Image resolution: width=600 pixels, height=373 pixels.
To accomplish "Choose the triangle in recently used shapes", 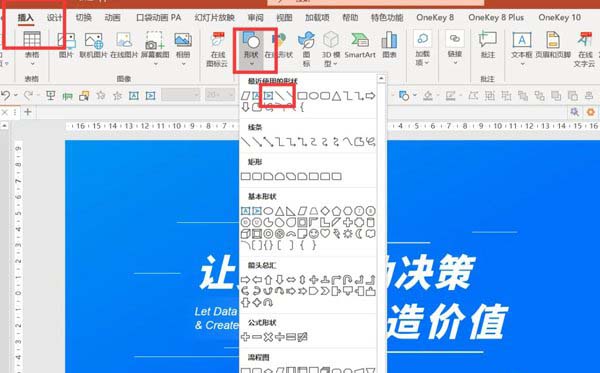I will pos(336,96).
